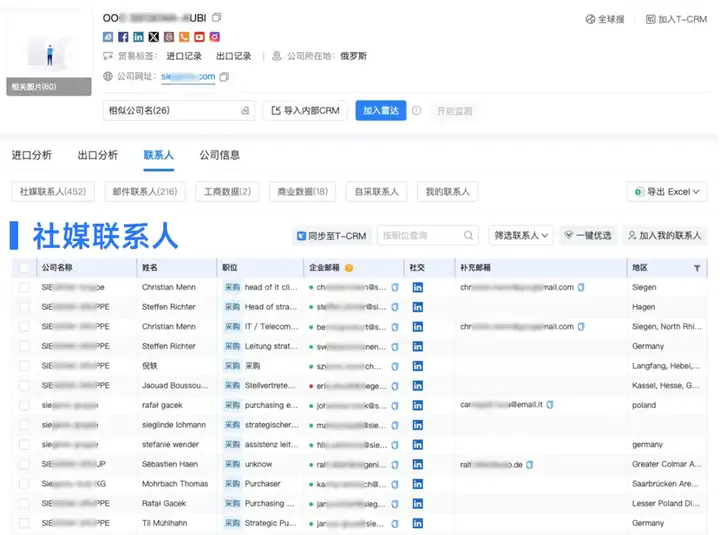Image resolution: width=720 pixels, height=535 pixels.
Task: Click the 同步至T-CRM button
Action: point(330,236)
